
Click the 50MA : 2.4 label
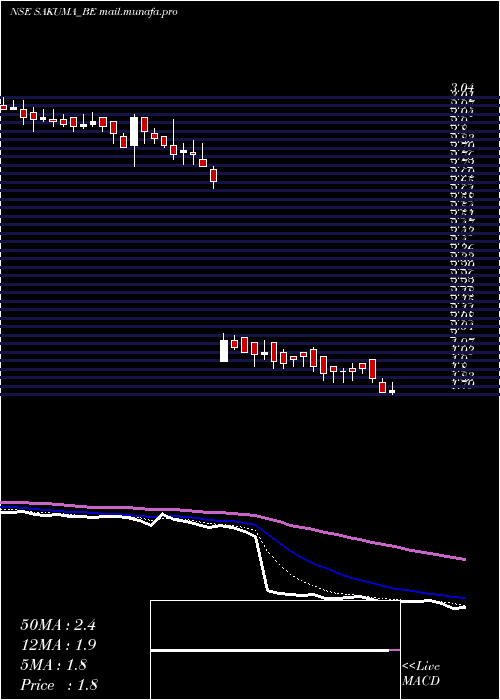click(x=58, y=625)
